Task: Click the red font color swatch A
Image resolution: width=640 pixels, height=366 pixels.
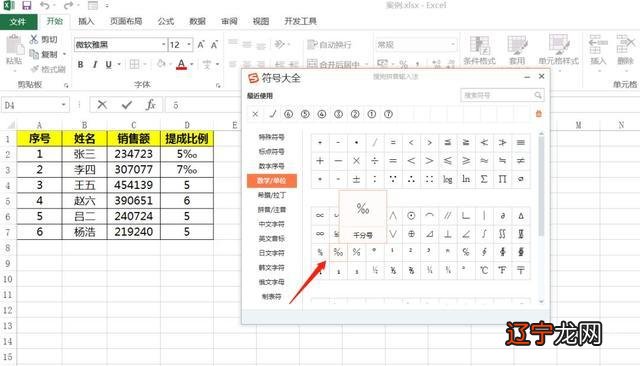Action: 182,64
